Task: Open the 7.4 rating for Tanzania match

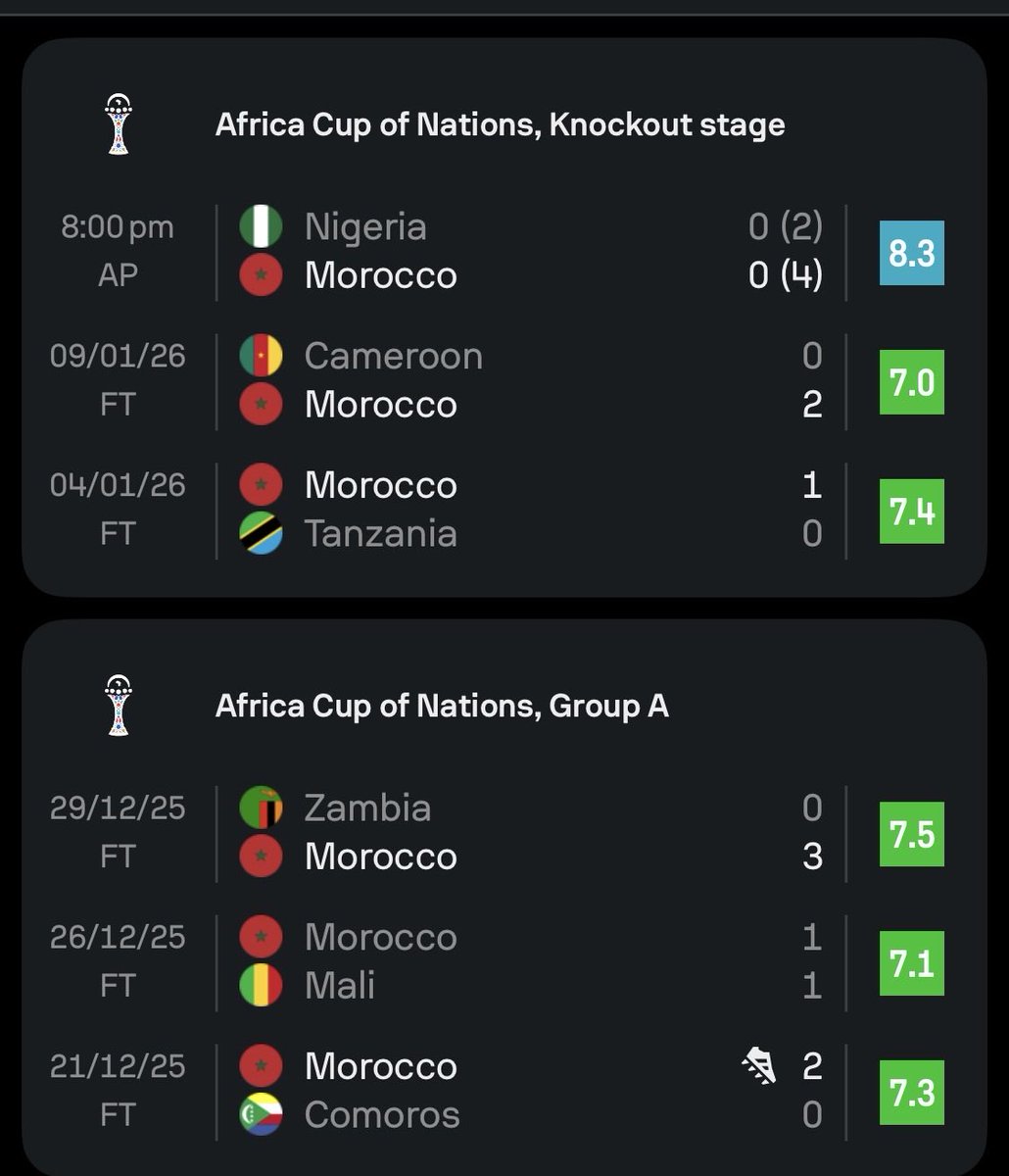Action: [912, 512]
